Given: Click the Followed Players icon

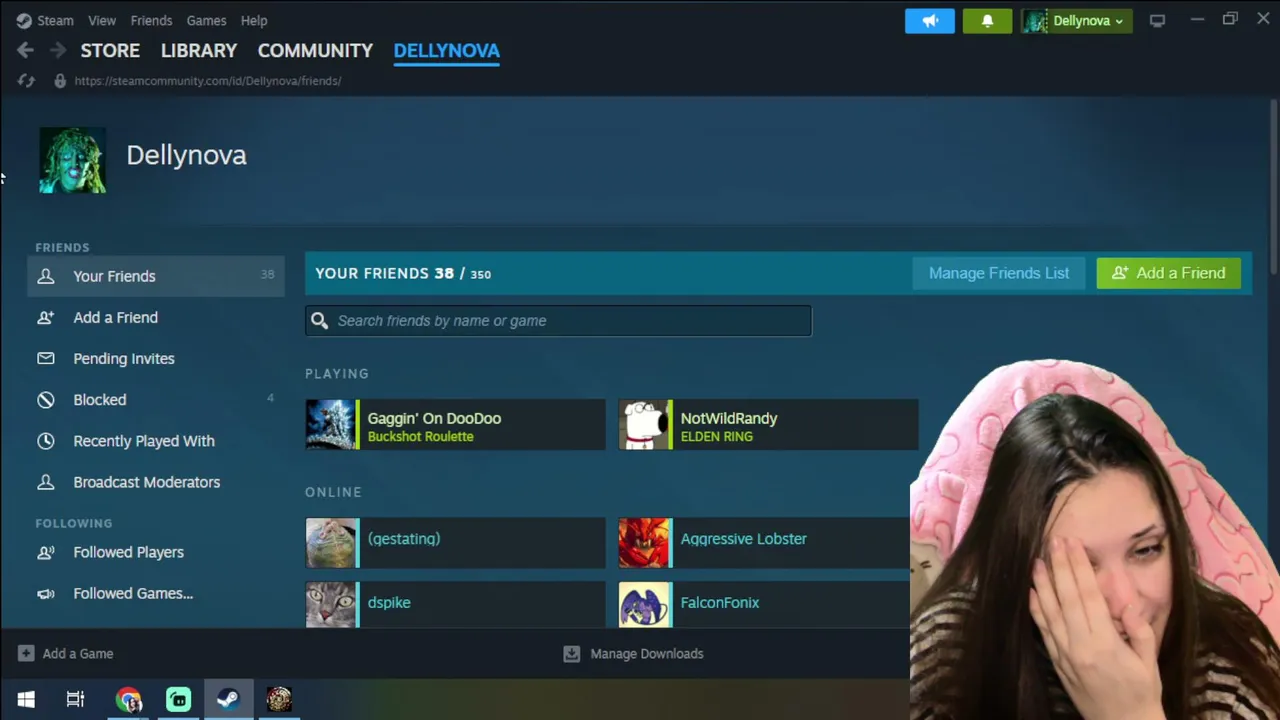Looking at the screenshot, I should pyautogui.click(x=46, y=552).
